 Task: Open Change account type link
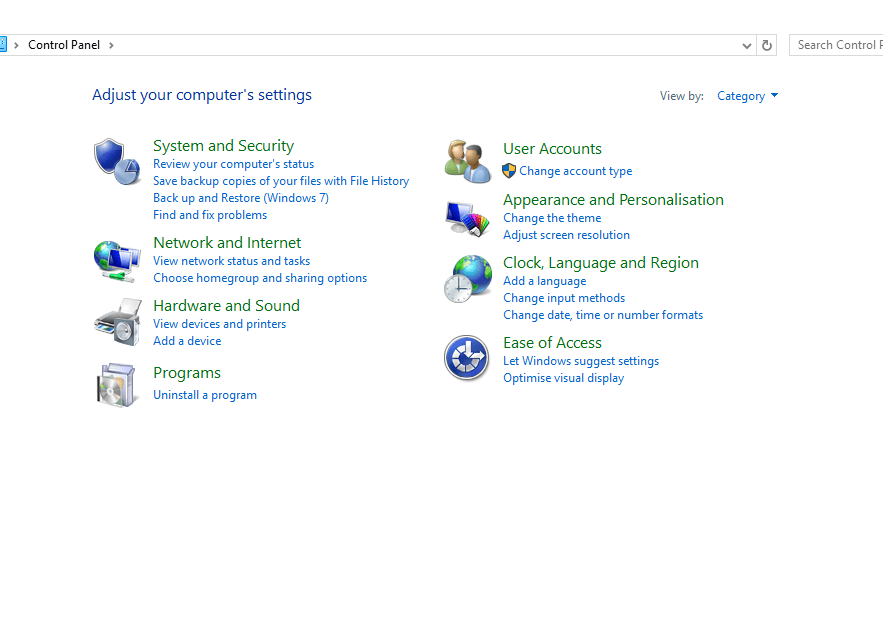coord(575,171)
